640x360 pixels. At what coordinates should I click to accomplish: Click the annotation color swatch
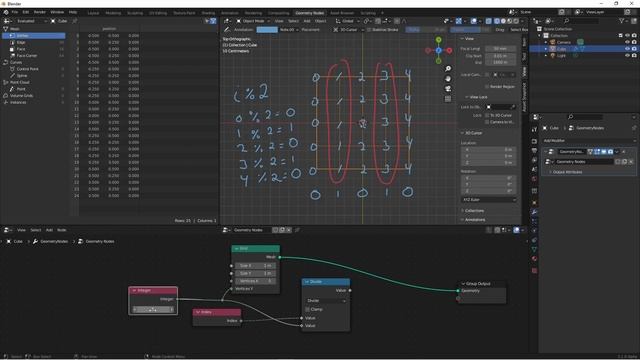(267, 29)
